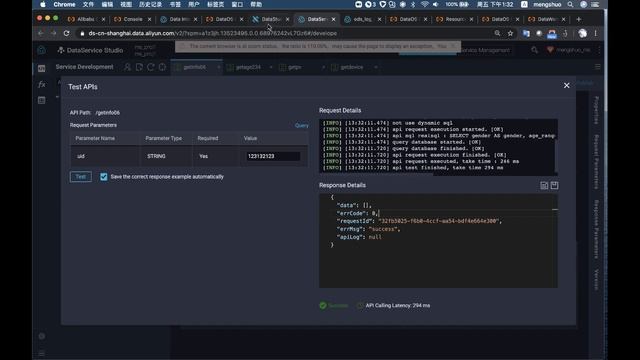Click the green Success status indicator

pyautogui.click(x=333, y=305)
